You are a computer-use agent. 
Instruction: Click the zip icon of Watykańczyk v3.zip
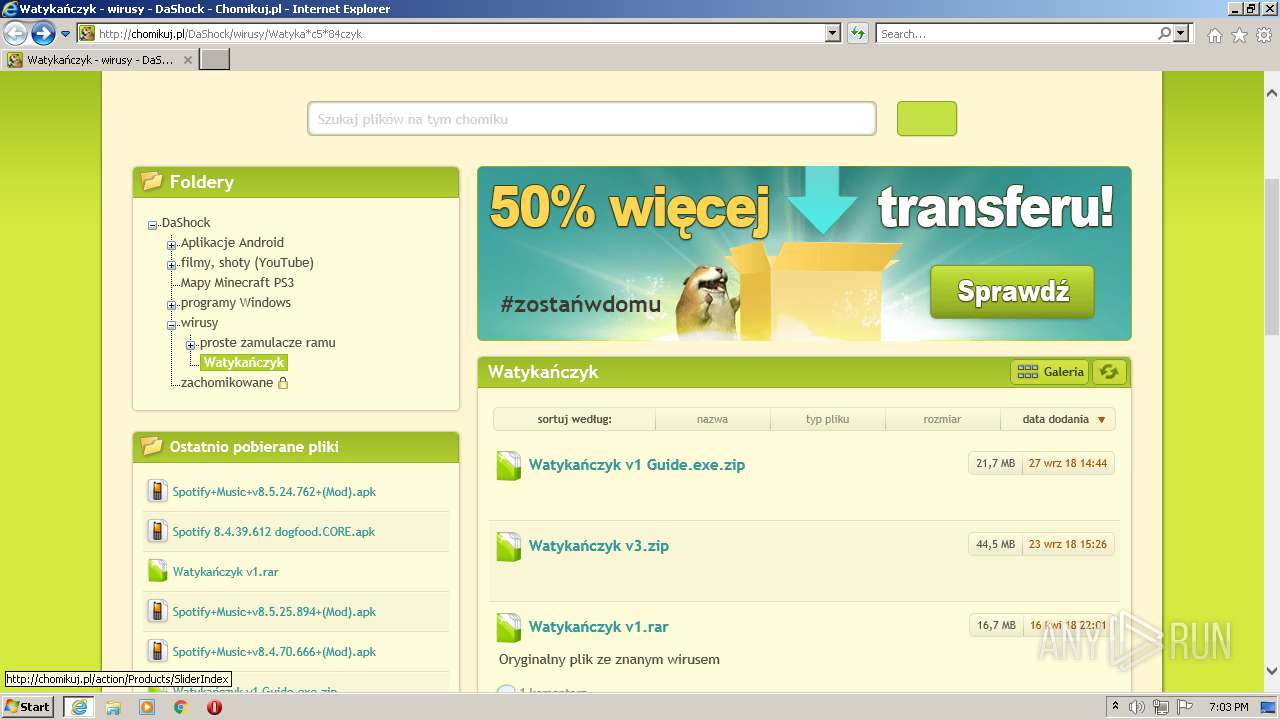click(509, 546)
